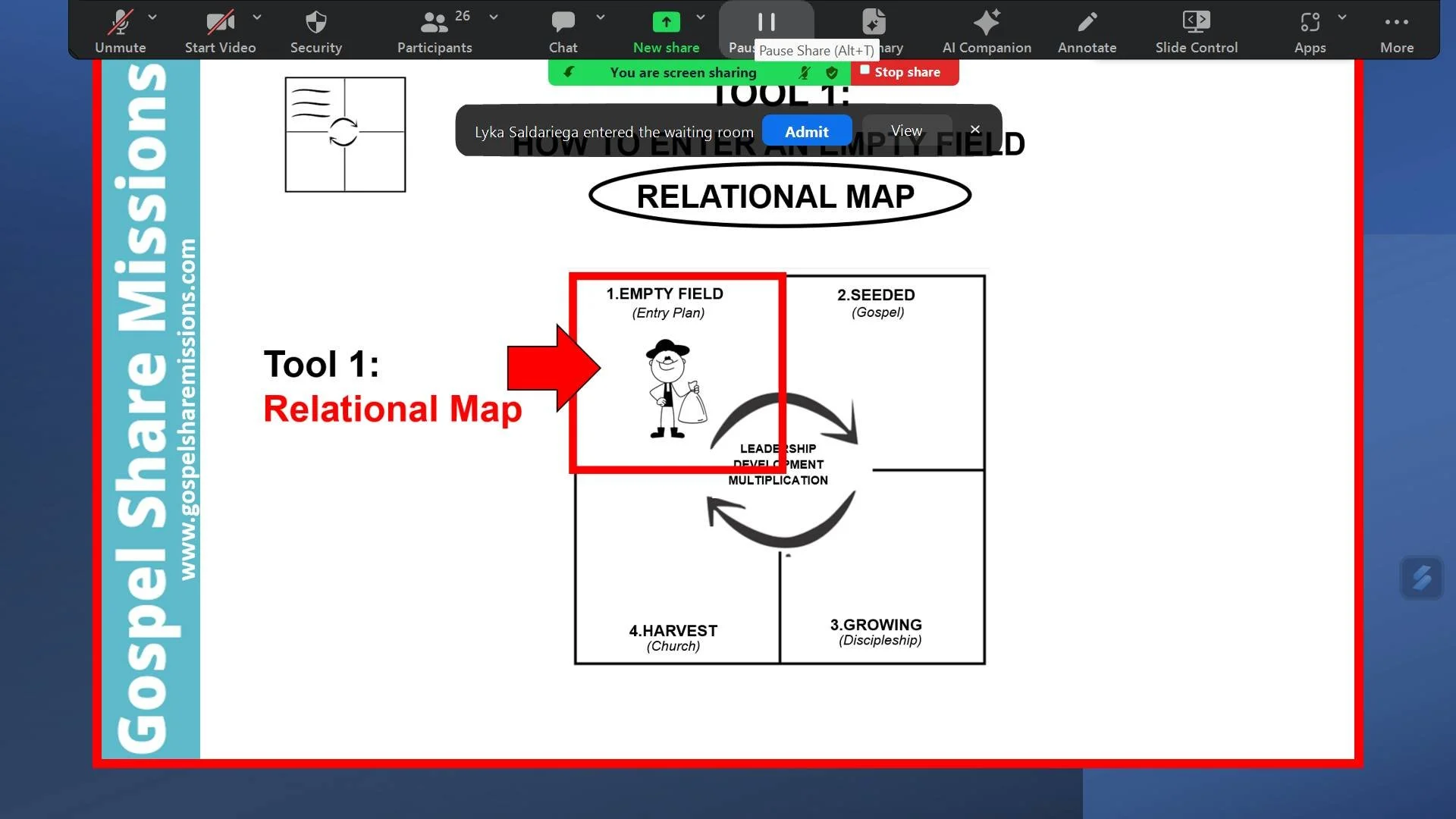This screenshot has height=819, width=1456.
Task: Open the Security shield menu
Action: click(316, 30)
